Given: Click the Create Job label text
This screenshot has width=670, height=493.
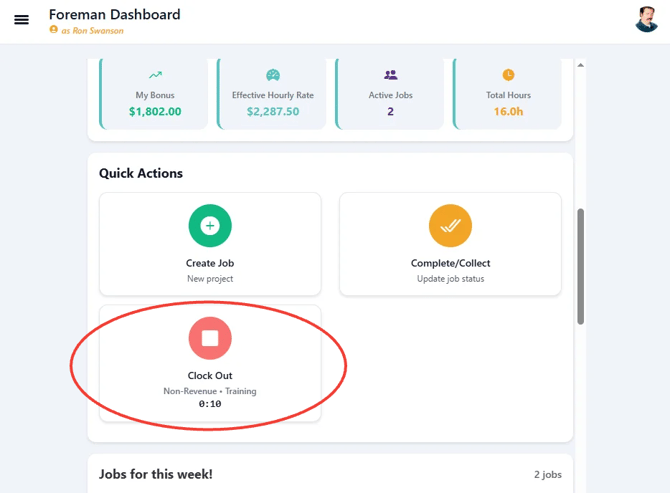Looking at the screenshot, I should pyautogui.click(x=210, y=263).
